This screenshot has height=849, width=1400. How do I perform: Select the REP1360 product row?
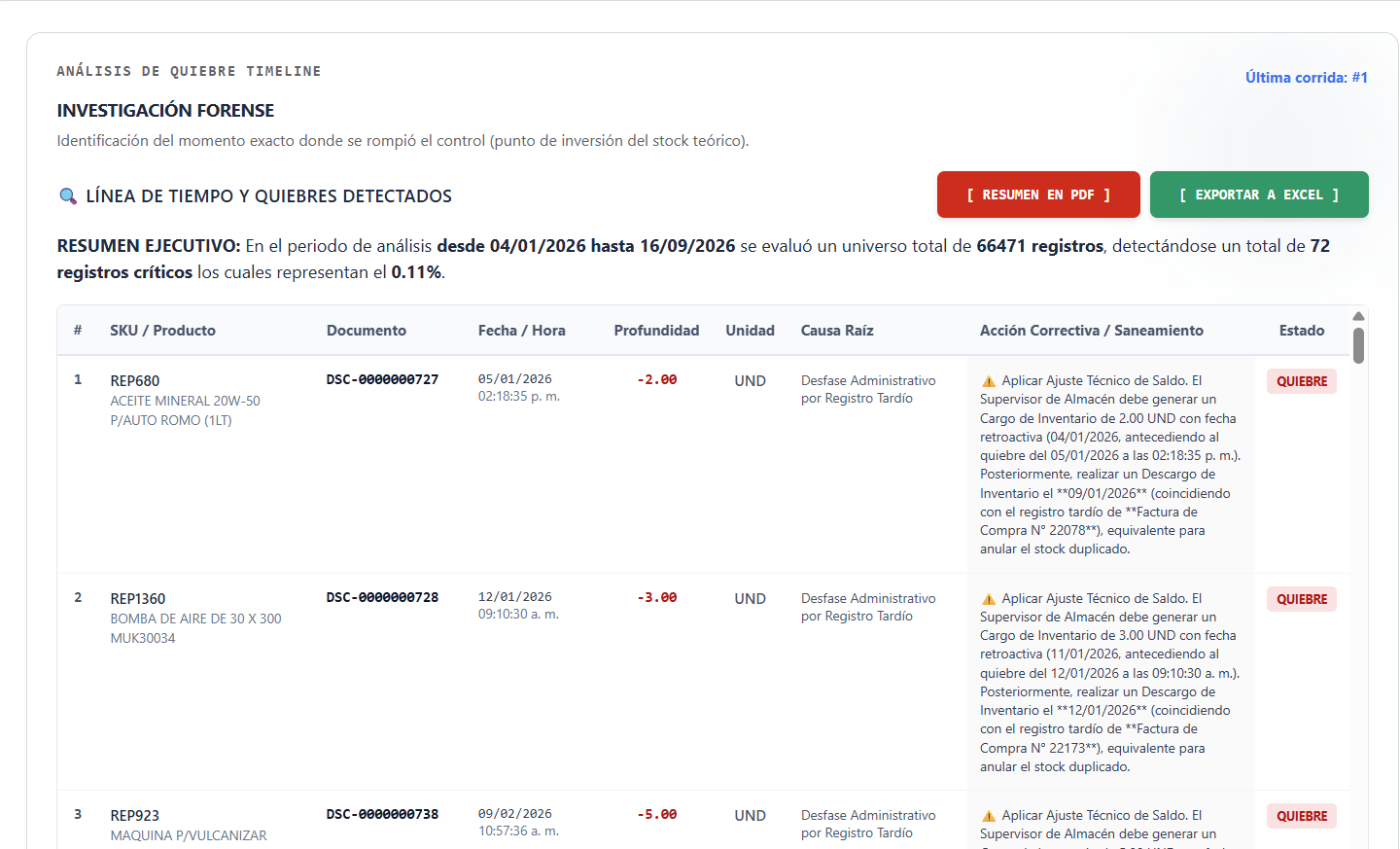[x=713, y=682]
